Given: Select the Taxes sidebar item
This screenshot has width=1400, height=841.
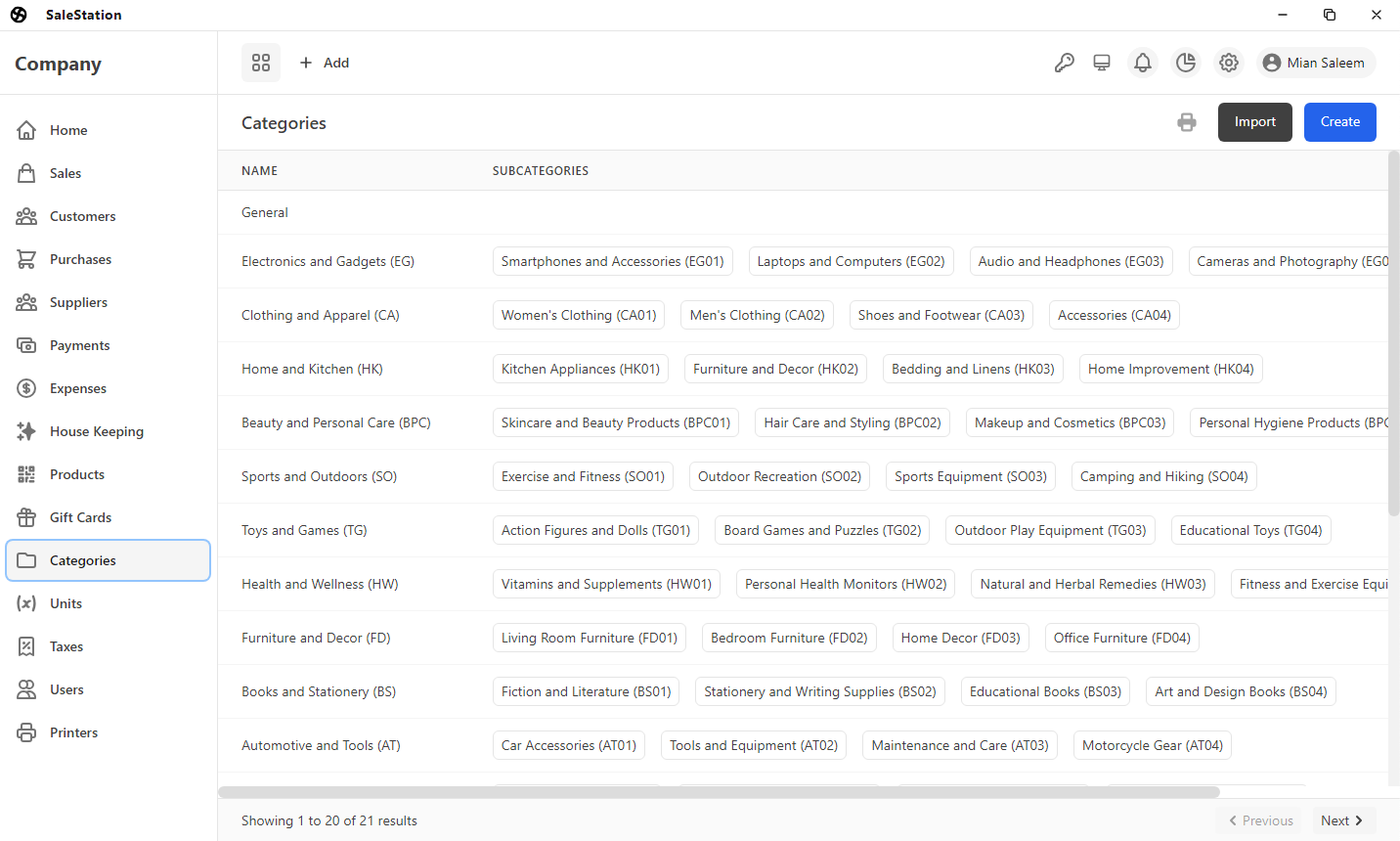Looking at the screenshot, I should pos(66,646).
